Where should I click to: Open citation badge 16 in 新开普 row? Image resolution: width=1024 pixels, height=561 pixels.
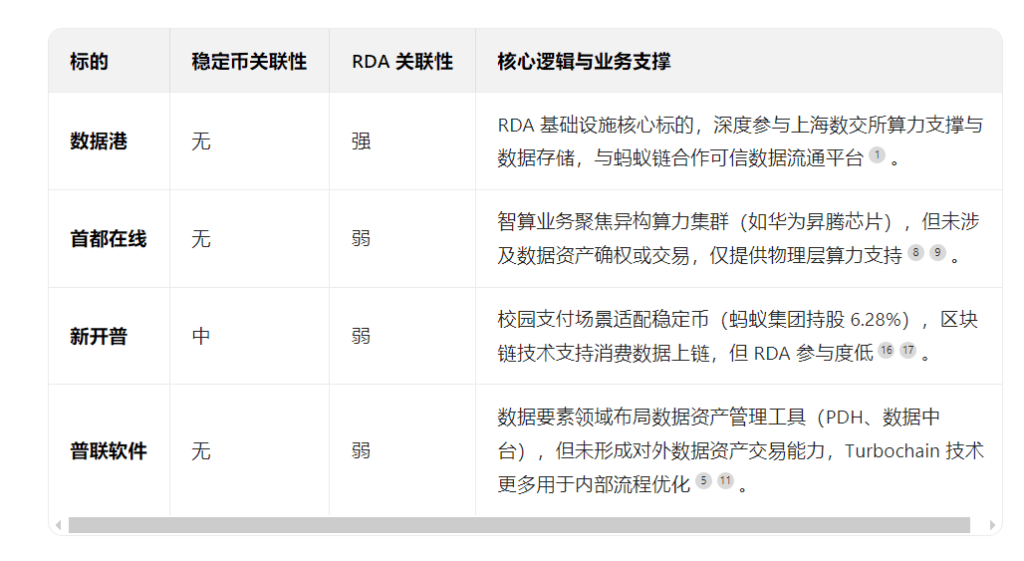tap(886, 350)
